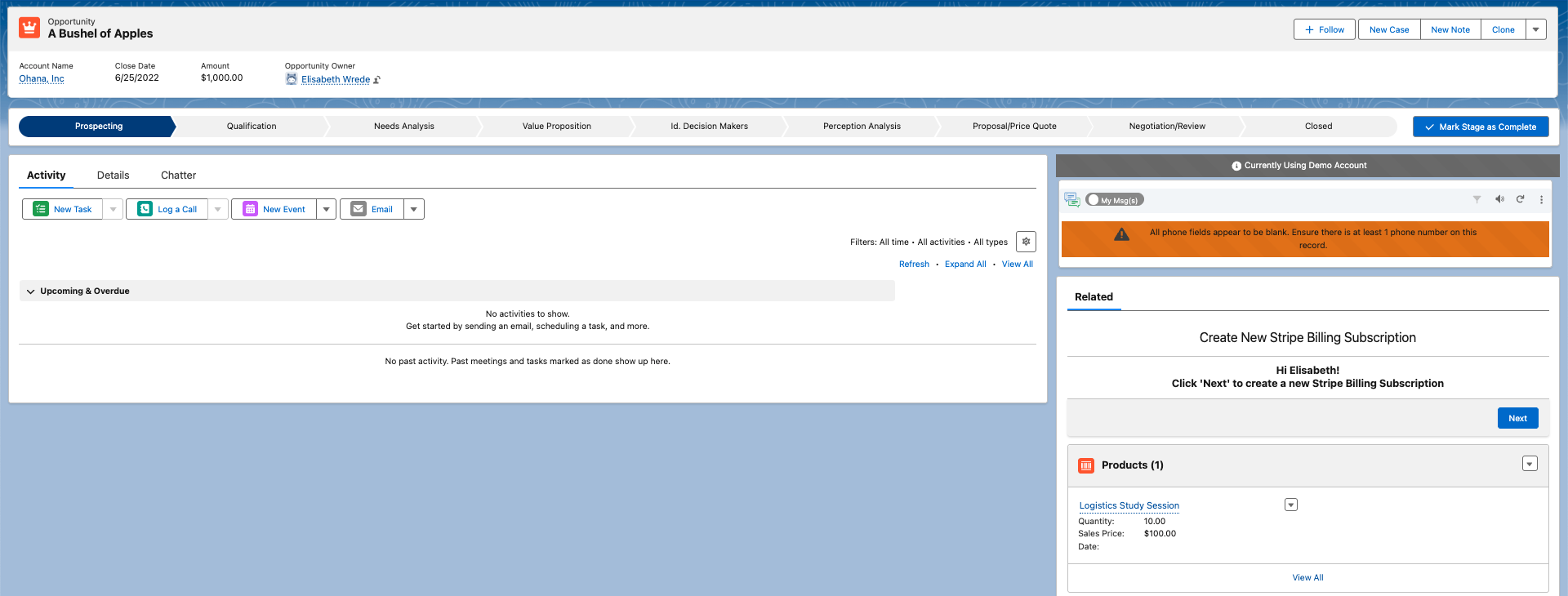The height and width of the screenshot is (596, 1568).
Task: Select the Closed stage
Action: [1319, 127]
